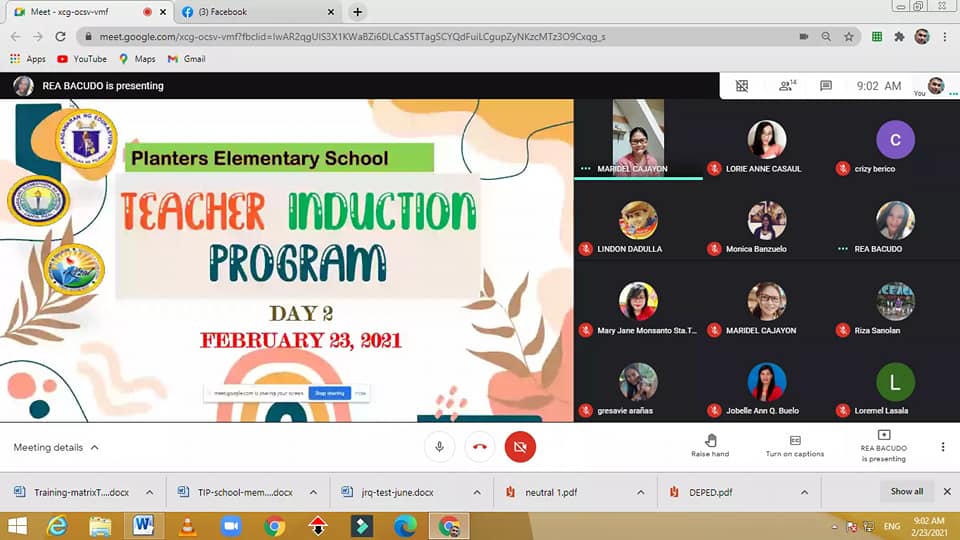Image resolution: width=960 pixels, height=540 pixels.
Task: Open the Training-matrixT download file
Action: click(72, 492)
